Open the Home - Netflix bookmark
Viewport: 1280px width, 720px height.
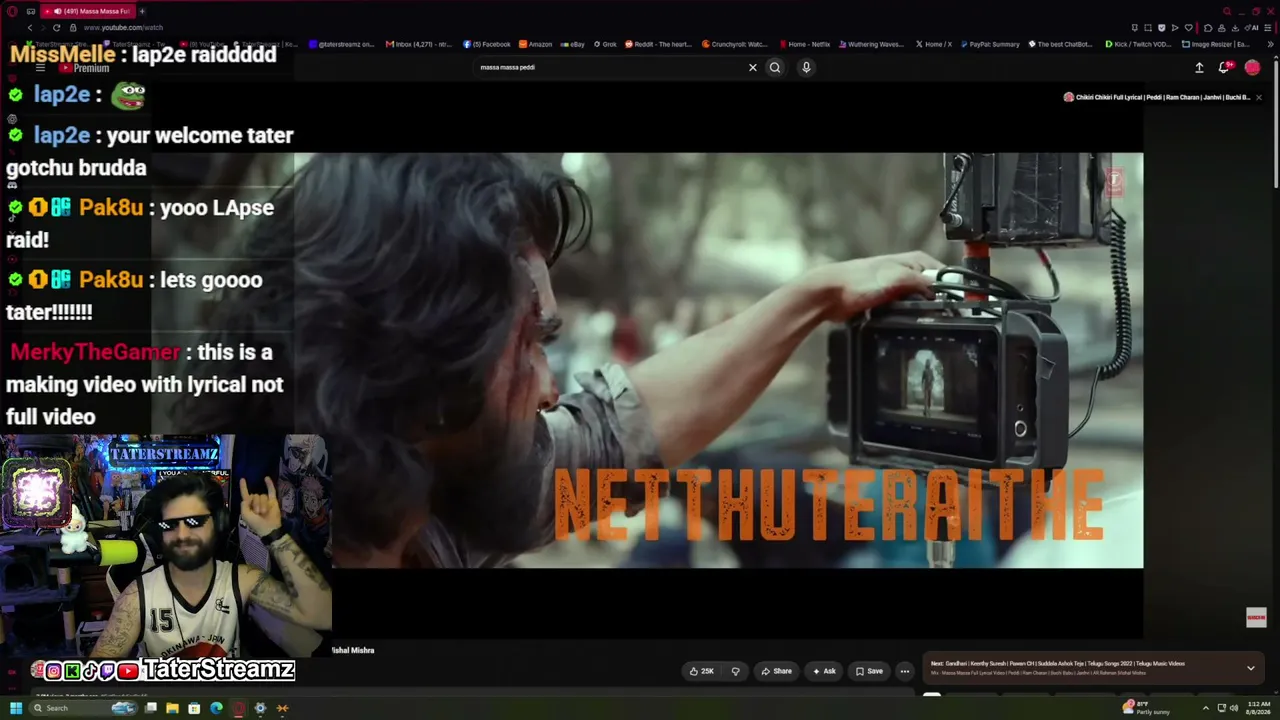point(804,44)
